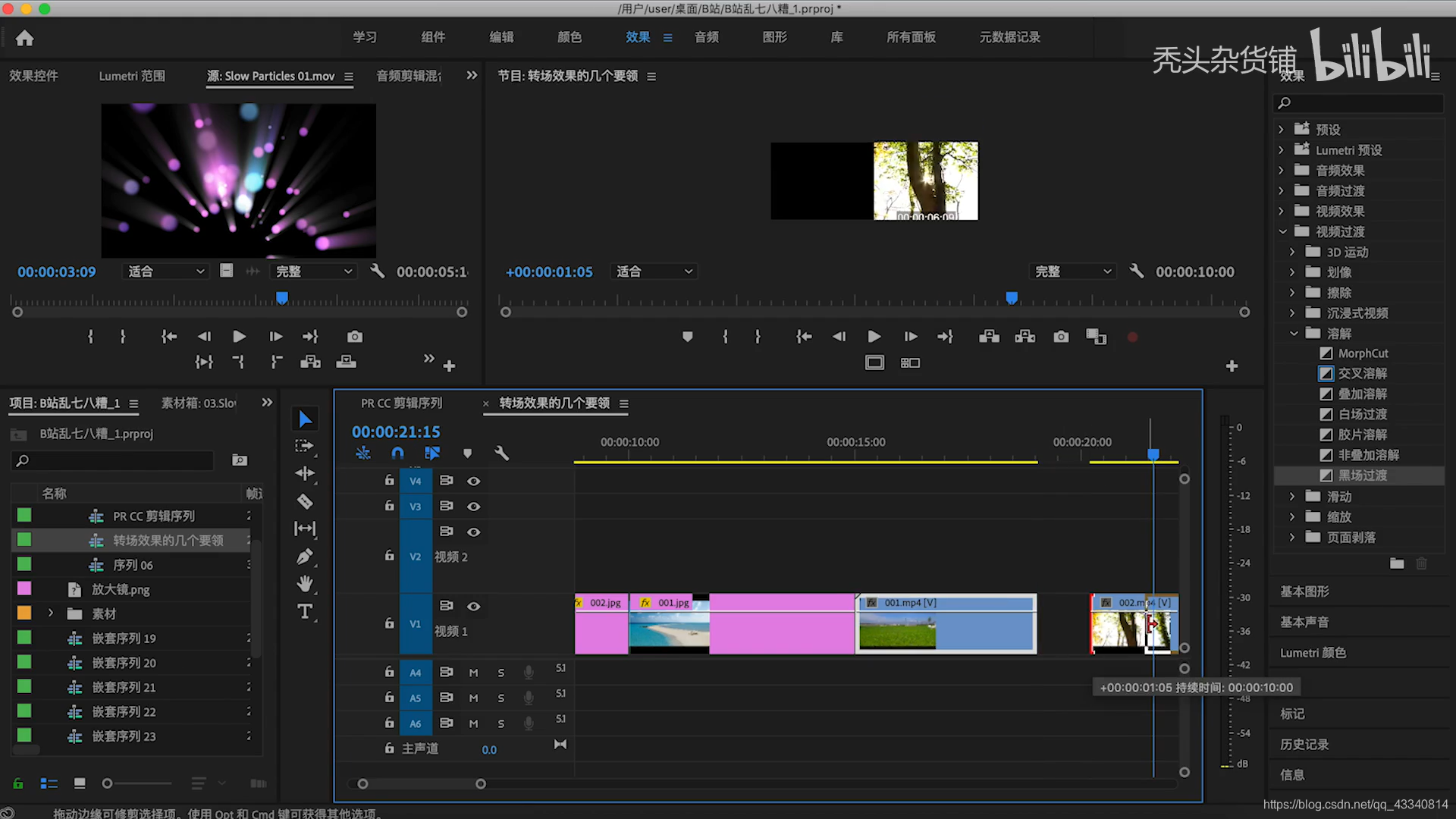The width and height of the screenshot is (1456, 819).
Task: Toggle timeline snapping magnet icon
Action: [397, 453]
